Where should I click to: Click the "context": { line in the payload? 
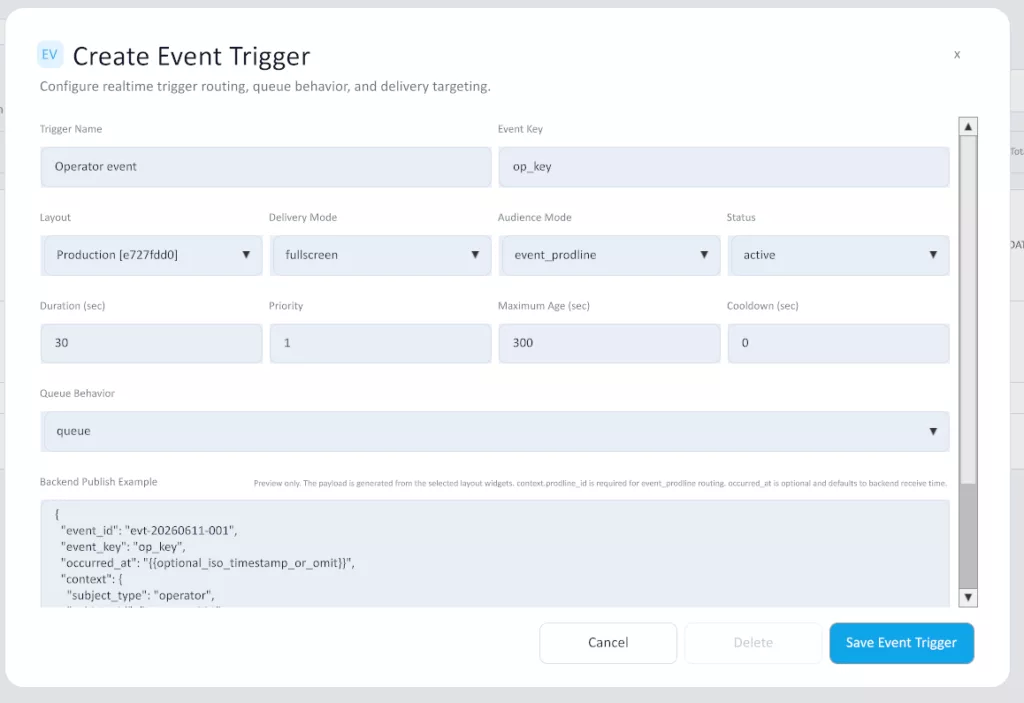click(x=91, y=579)
